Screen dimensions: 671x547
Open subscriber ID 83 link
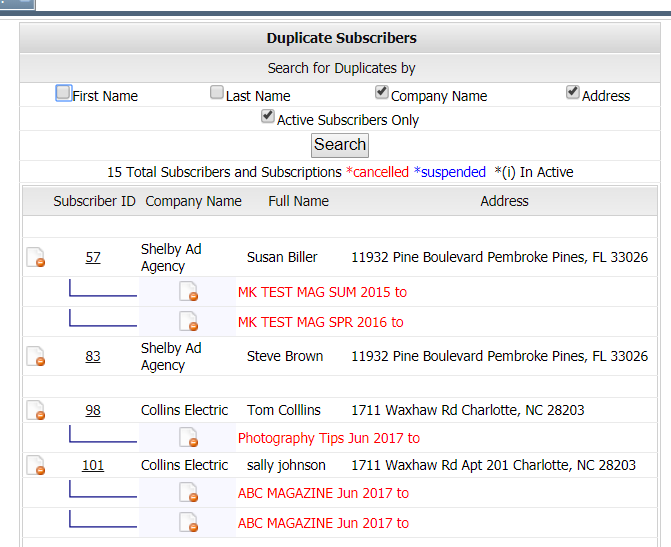click(x=93, y=356)
